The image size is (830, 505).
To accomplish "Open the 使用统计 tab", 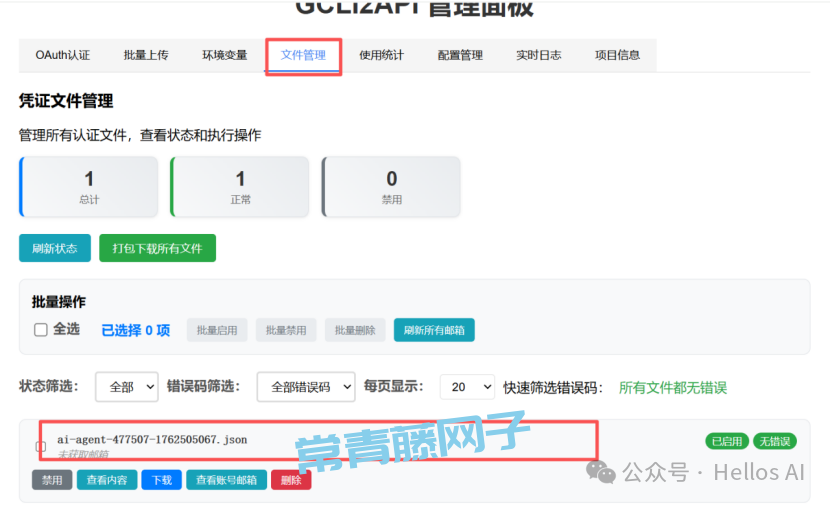I will click(x=381, y=55).
